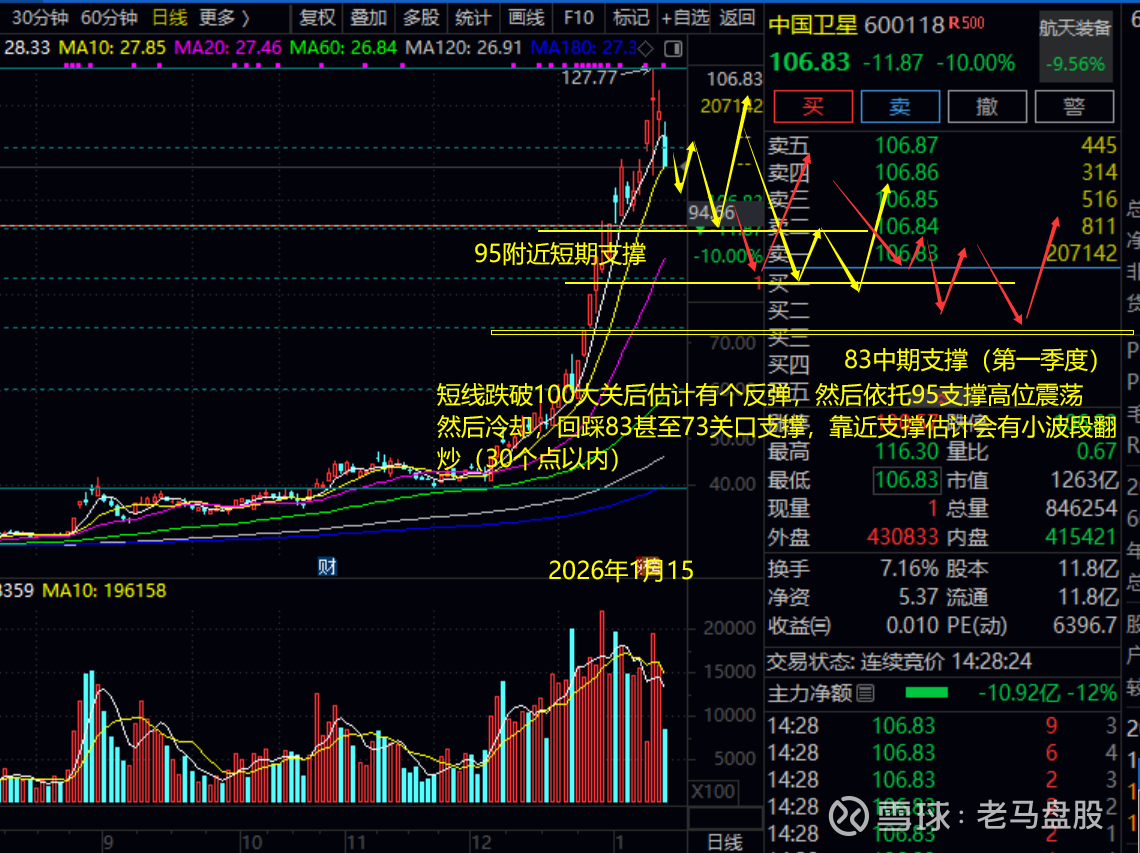Click the 量比 value 0.67

click(1096, 452)
